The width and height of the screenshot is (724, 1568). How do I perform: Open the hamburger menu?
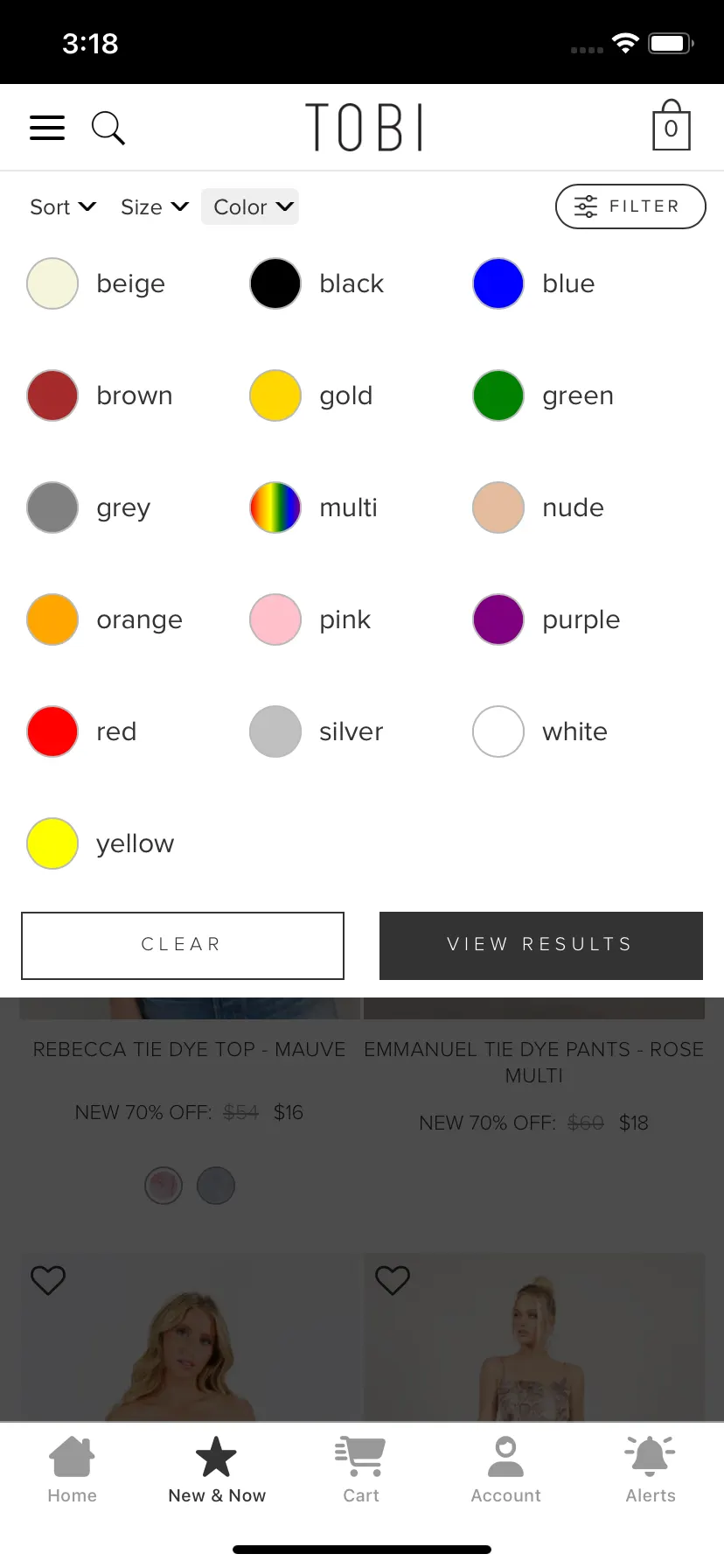[47, 128]
